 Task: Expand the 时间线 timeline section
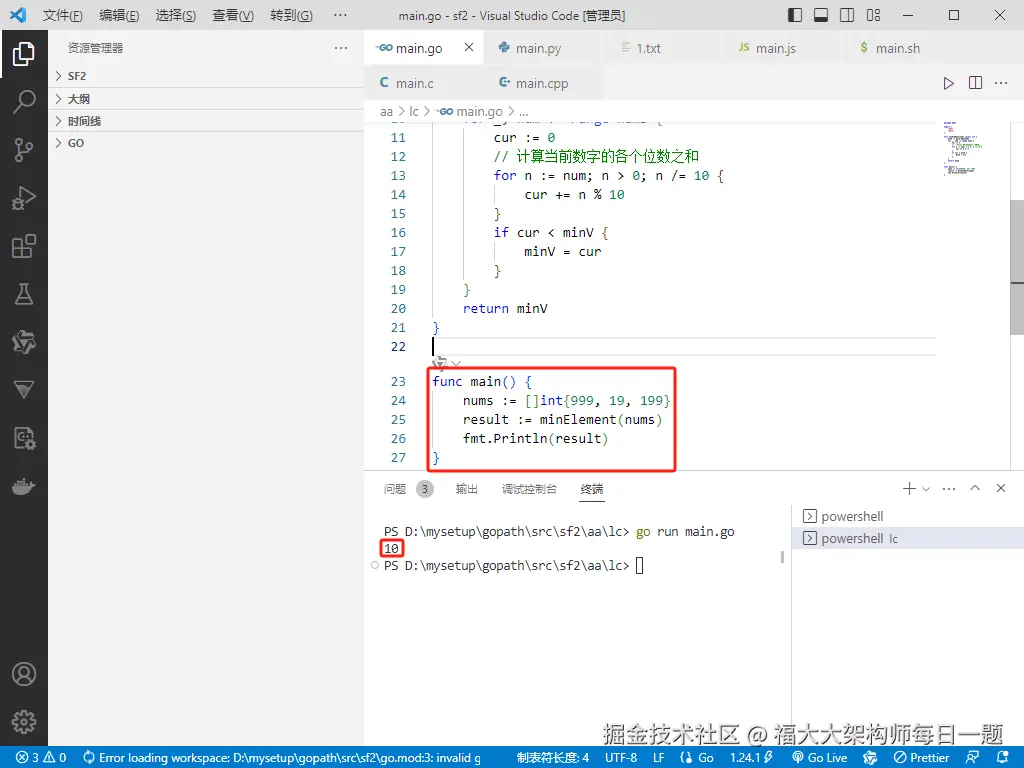tap(206, 121)
